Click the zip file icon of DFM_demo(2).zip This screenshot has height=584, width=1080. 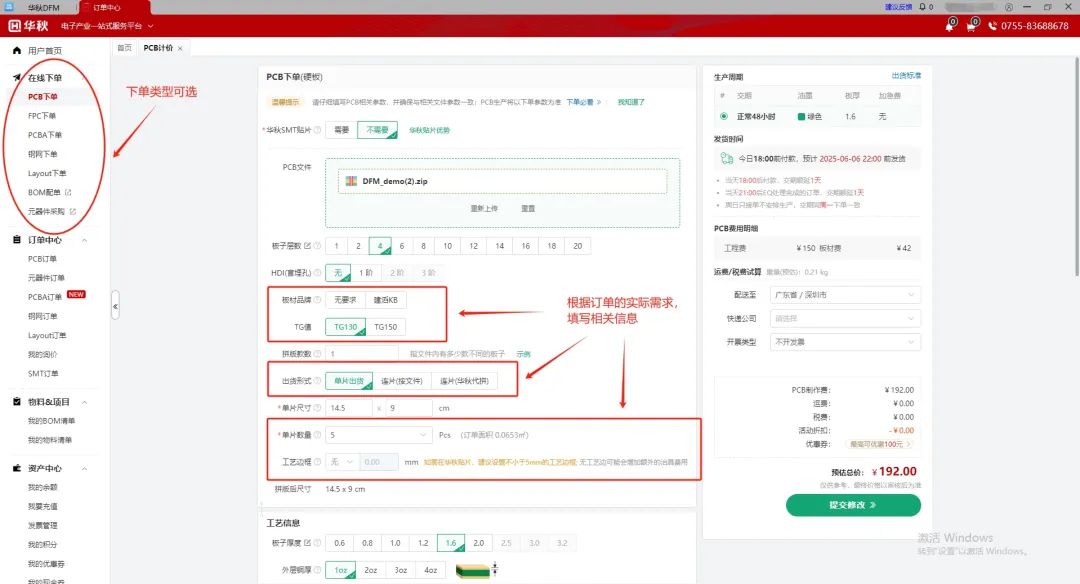pyautogui.click(x=351, y=181)
